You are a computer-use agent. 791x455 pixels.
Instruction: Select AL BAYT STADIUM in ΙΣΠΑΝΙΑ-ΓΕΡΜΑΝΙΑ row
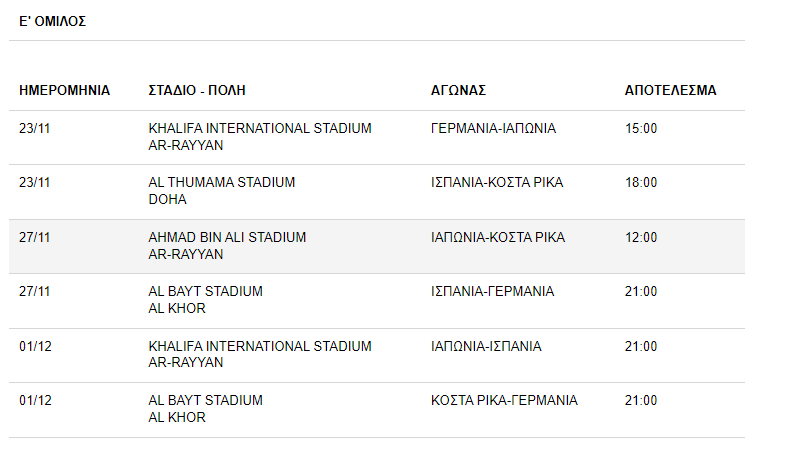[205, 291]
